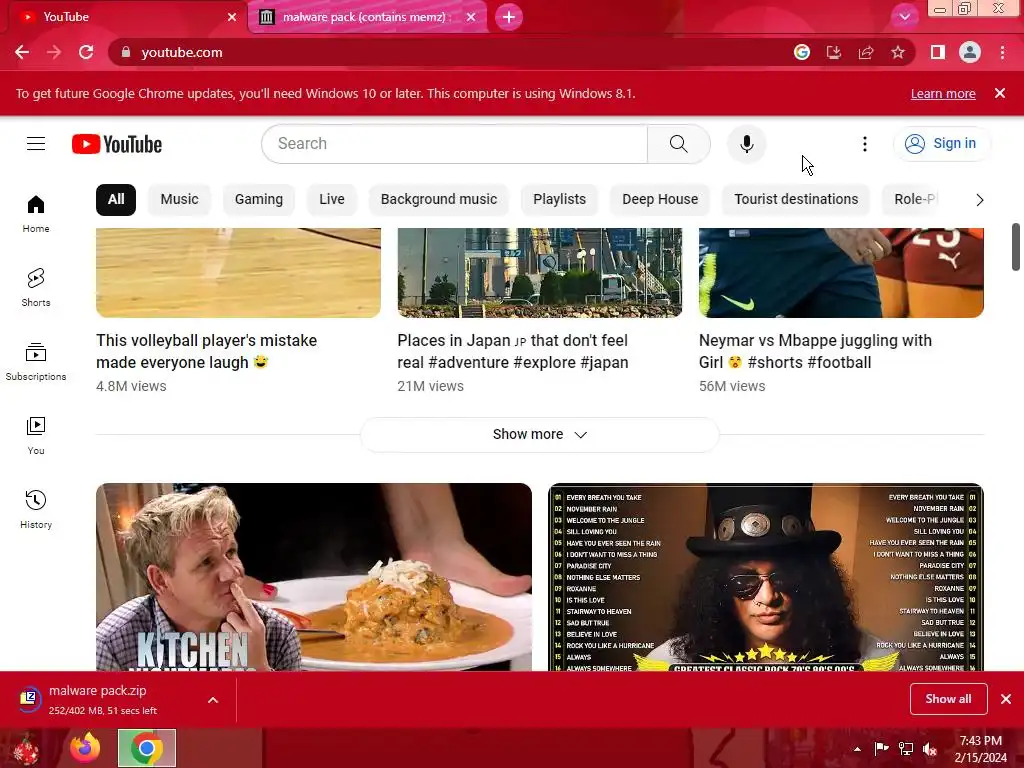This screenshot has height=768, width=1024.
Task: Select the All filter chip
Action: pos(116,199)
